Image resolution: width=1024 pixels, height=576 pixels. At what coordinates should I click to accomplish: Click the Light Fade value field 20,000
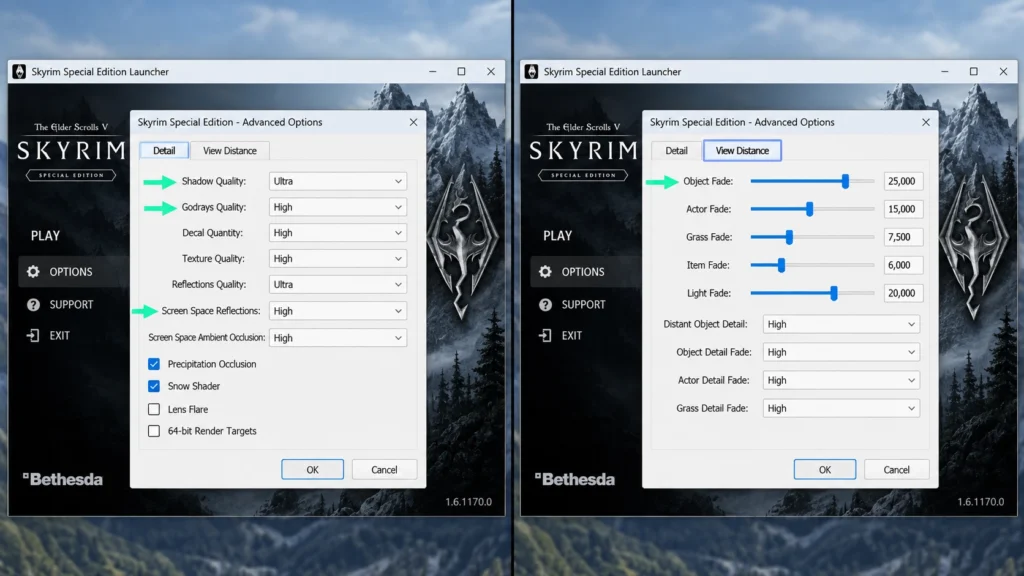tap(903, 293)
